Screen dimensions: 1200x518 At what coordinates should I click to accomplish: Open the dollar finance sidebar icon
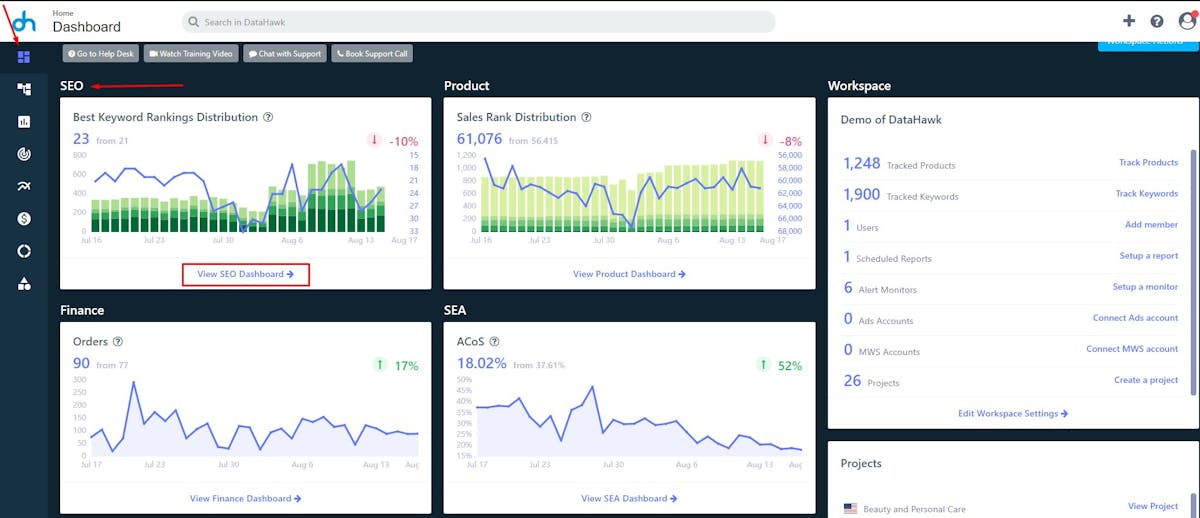pyautogui.click(x=24, y=218)
